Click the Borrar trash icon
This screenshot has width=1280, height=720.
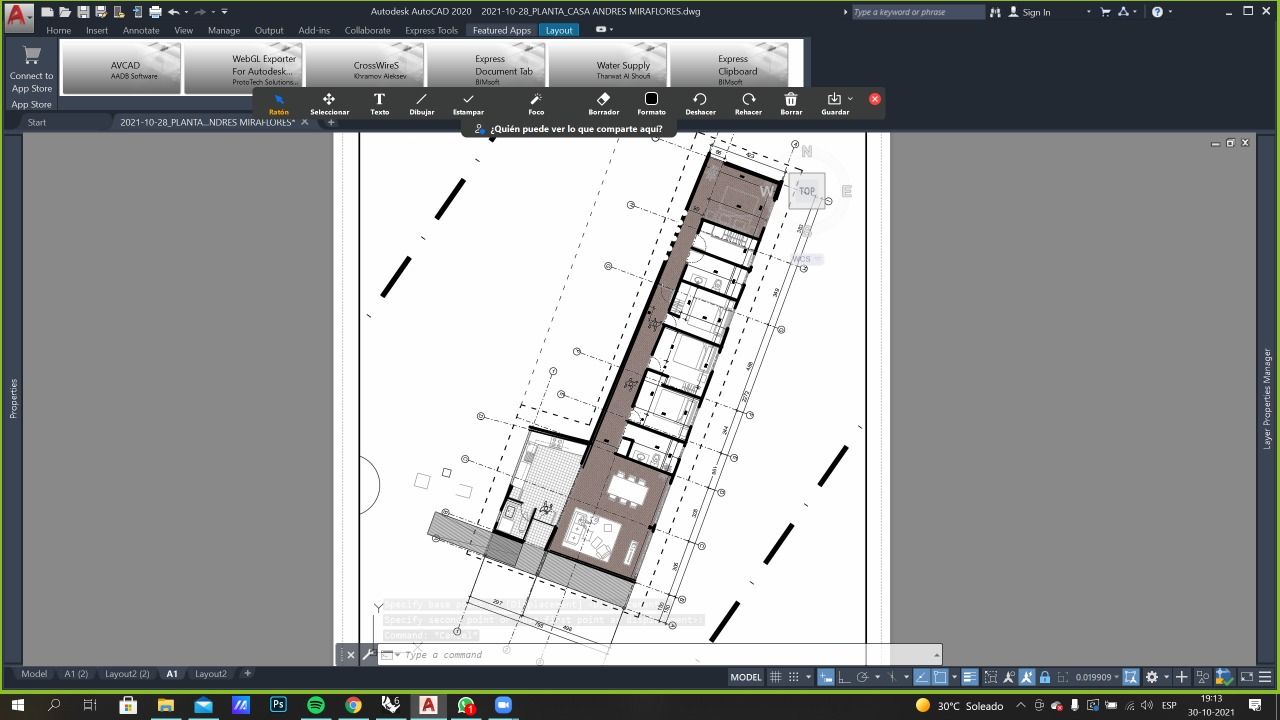pyautogui.click(x=791, y=100)
